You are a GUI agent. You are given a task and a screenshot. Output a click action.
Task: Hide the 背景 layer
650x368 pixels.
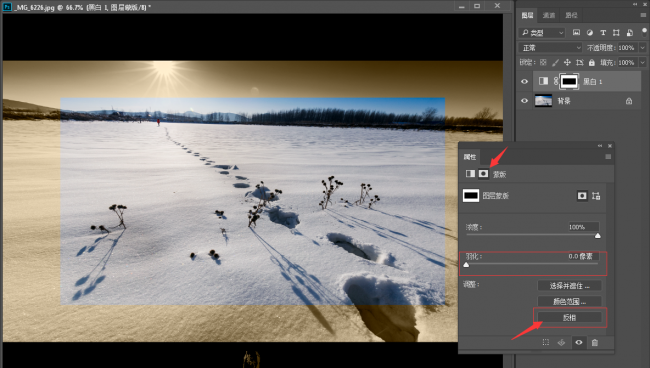coord(524,101)
